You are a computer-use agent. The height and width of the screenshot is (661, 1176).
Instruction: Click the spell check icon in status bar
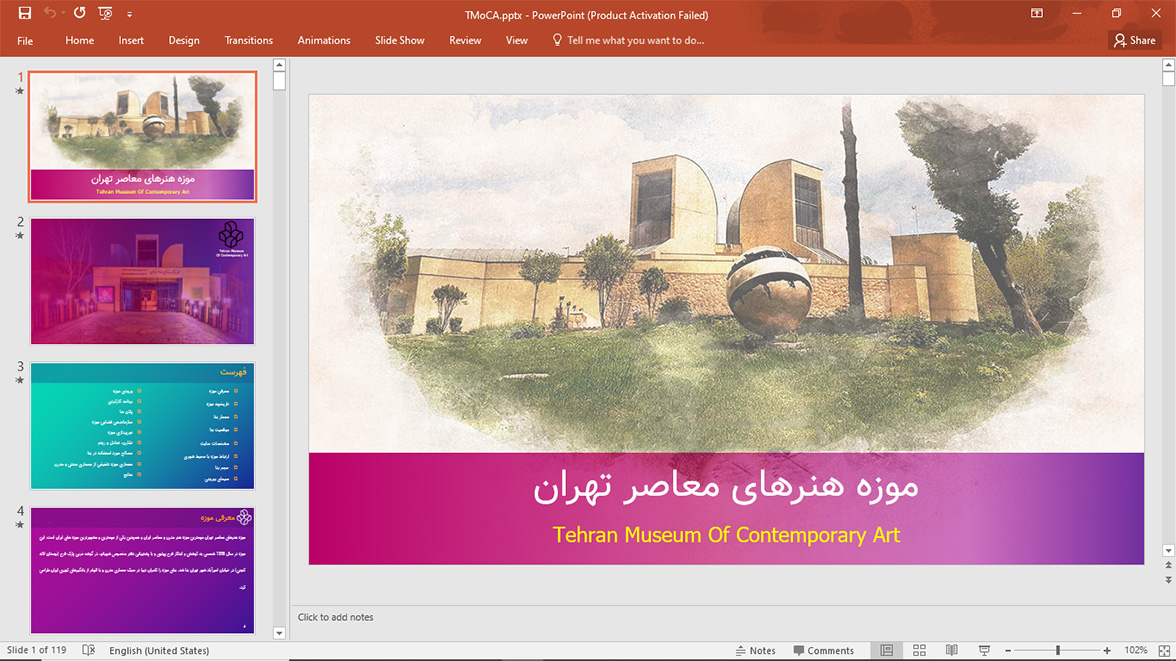tap(88, 650)
